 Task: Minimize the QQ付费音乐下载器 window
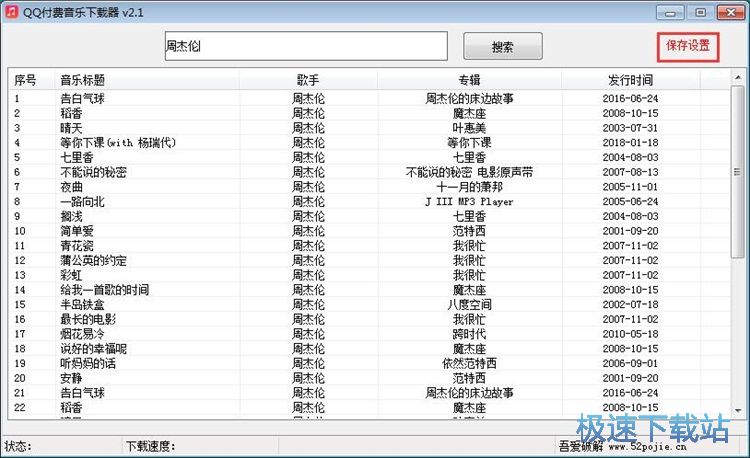[670, 12]
